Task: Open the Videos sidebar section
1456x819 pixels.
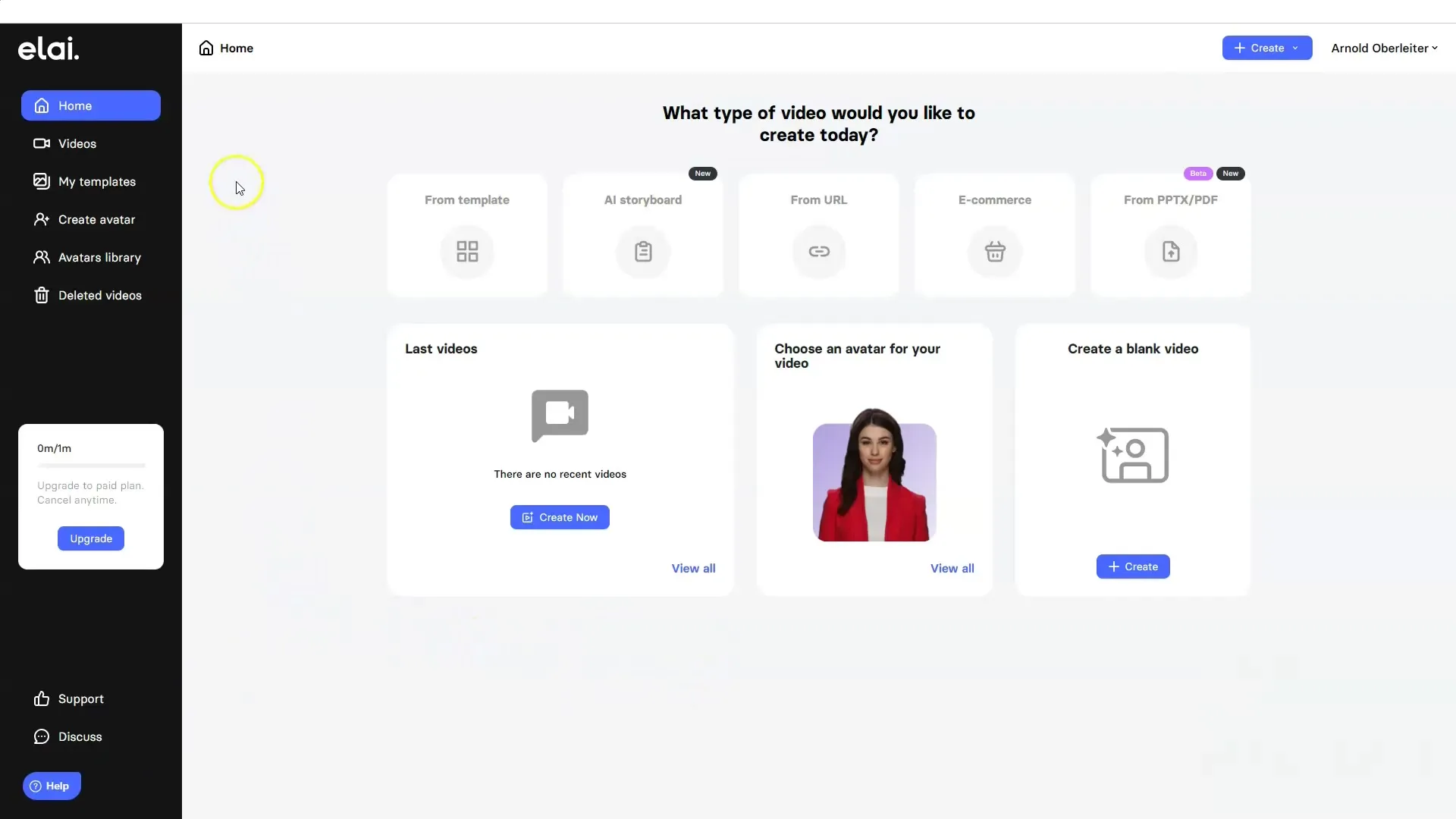Action: pyautogui.click(x=77, y=143)
